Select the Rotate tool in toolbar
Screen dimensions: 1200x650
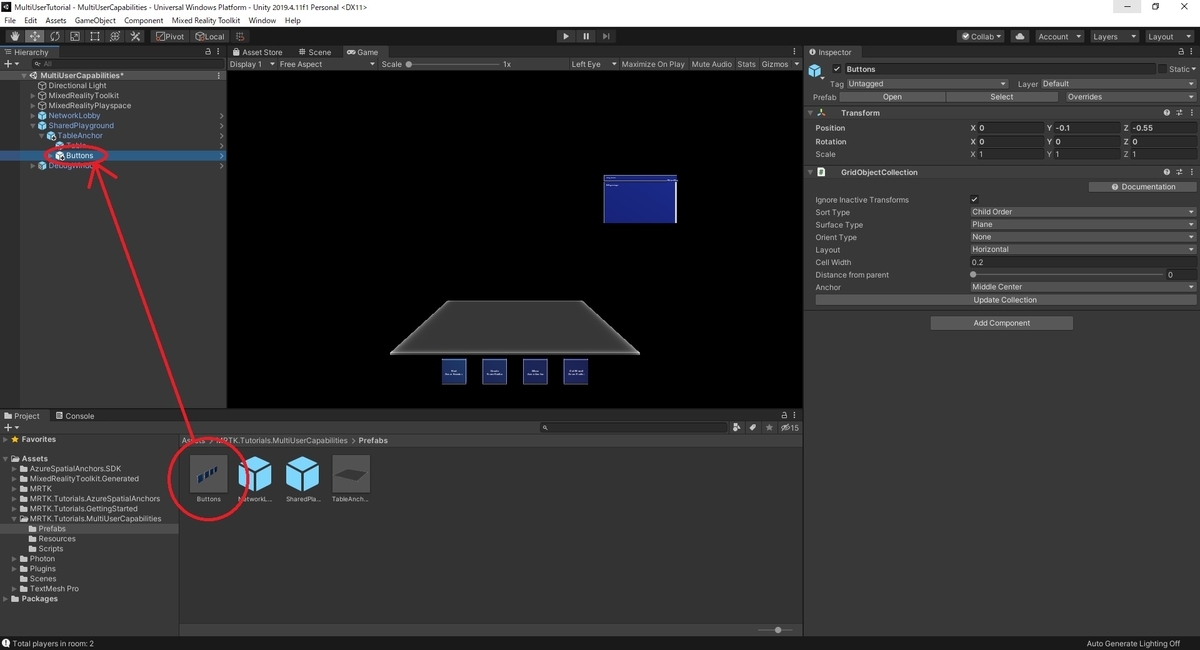(x=55, y=36)
